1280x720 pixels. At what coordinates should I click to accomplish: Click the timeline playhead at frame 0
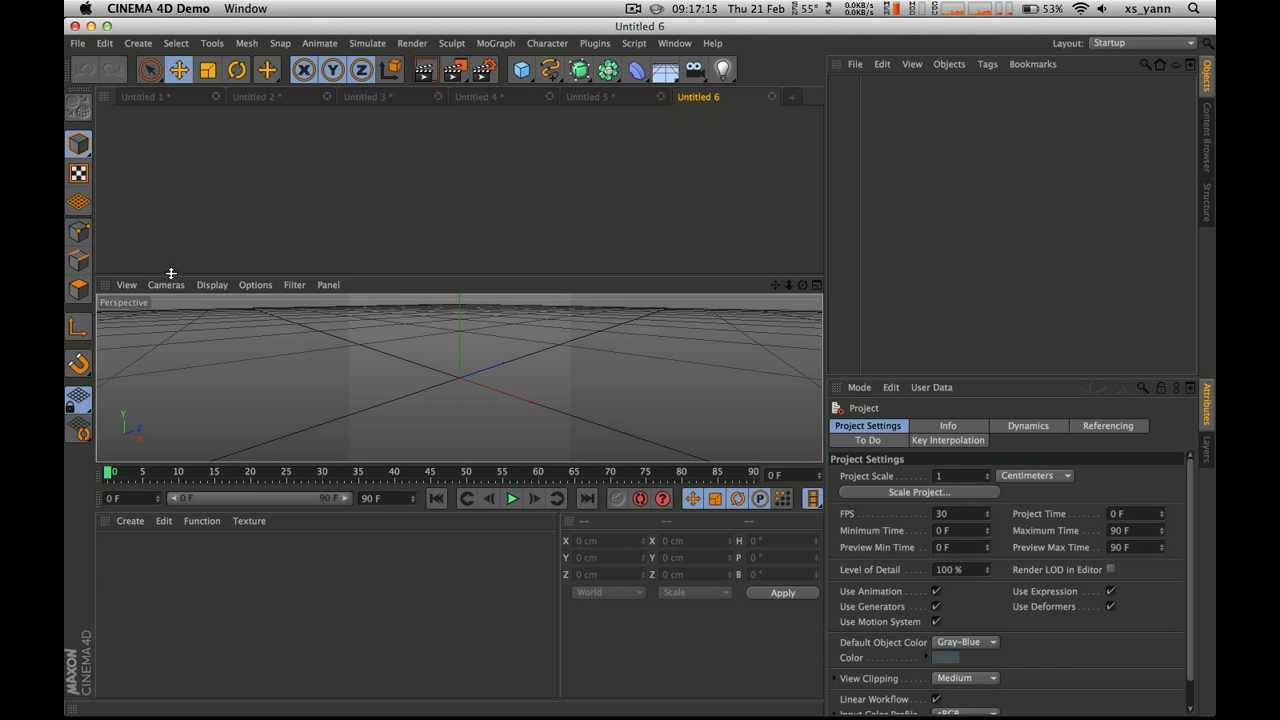pyautogui.click(x=108, y=472)
